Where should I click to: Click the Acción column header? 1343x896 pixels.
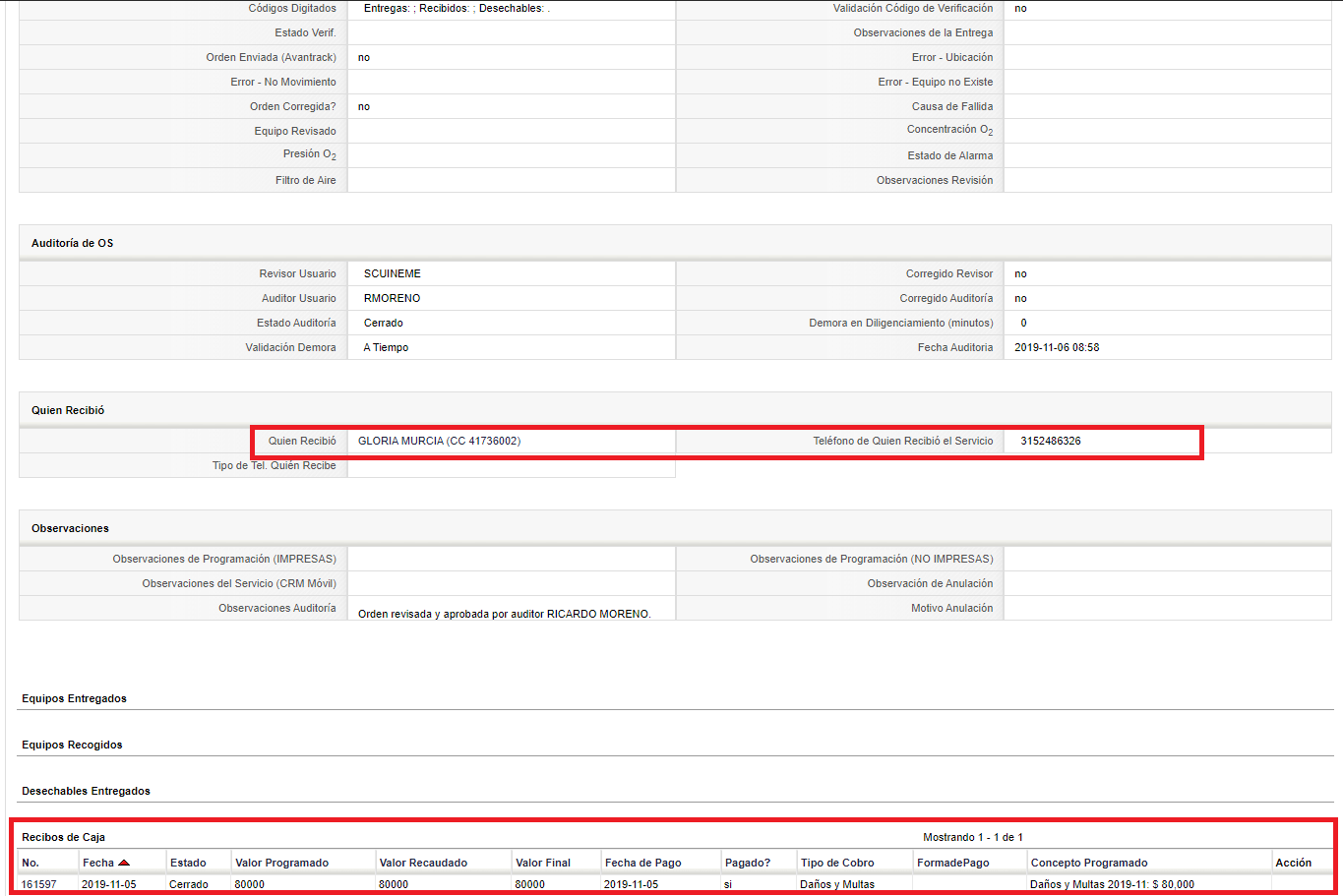point(1294,863)
